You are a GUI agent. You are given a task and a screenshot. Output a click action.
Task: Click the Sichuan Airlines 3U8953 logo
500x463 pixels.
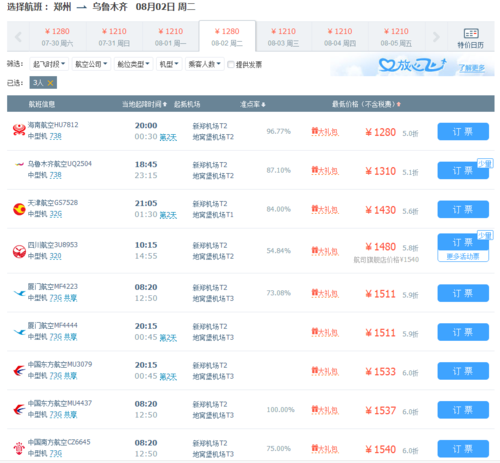click(19, 251)
